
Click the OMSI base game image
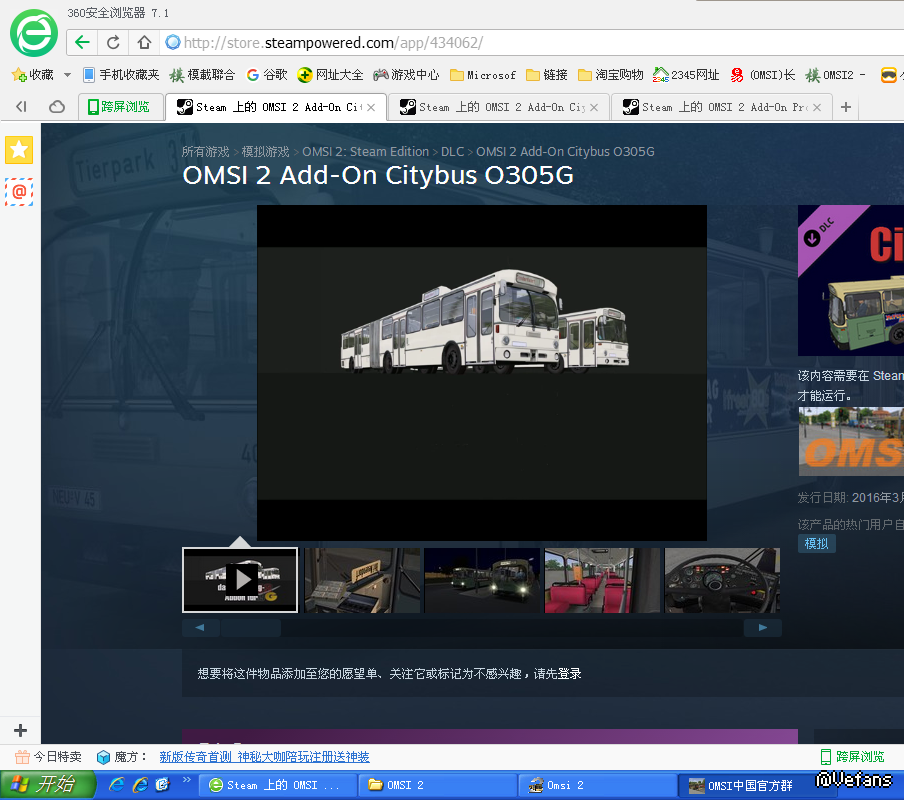point(851,441)
